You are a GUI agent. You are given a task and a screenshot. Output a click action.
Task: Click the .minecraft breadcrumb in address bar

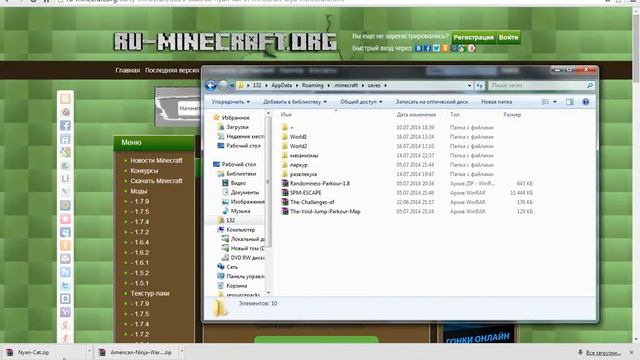coord(346,85)
